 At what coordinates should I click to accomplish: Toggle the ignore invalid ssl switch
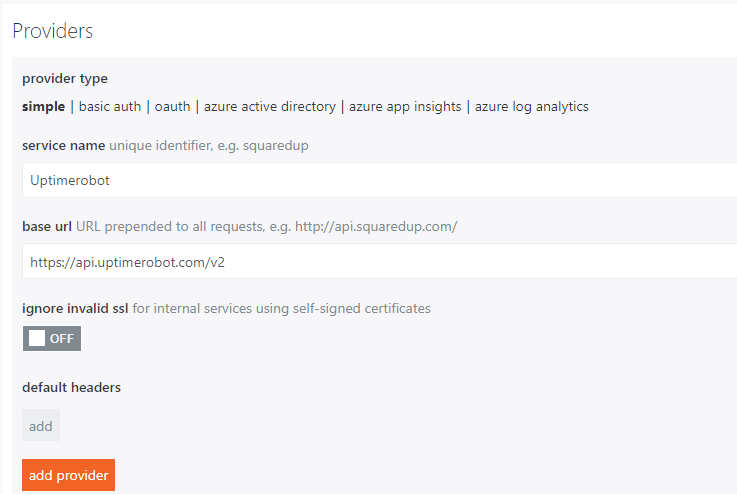click(x=52, y=338)
